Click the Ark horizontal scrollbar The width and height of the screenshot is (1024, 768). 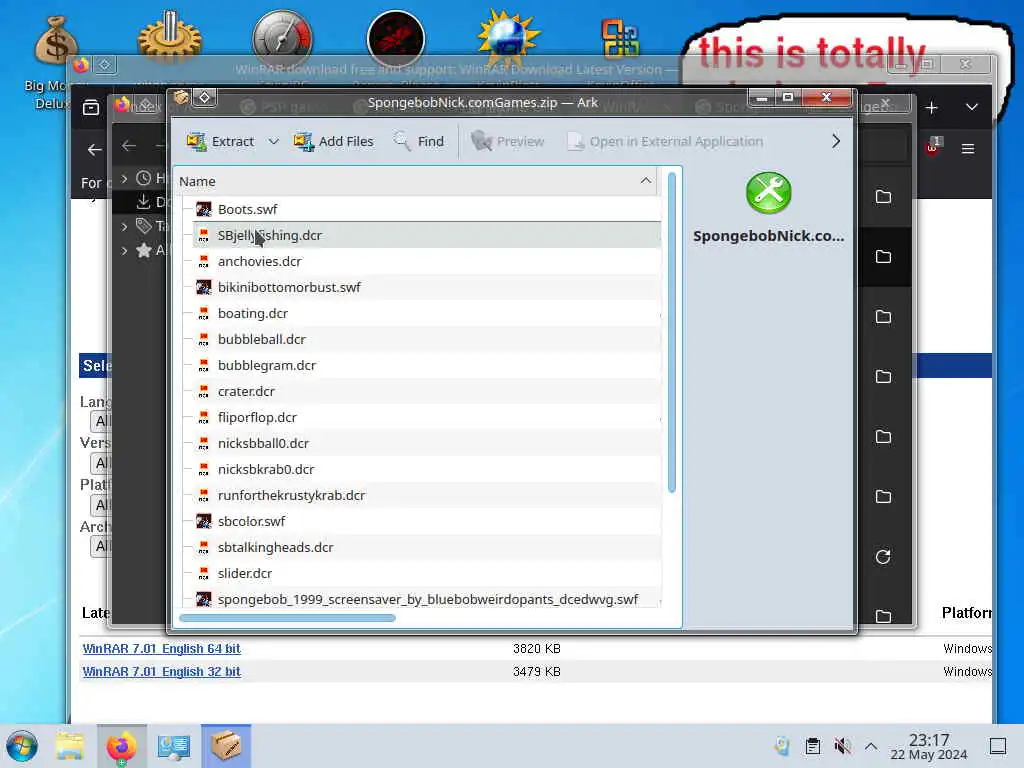pyautogui.click(x=287, y=618)
